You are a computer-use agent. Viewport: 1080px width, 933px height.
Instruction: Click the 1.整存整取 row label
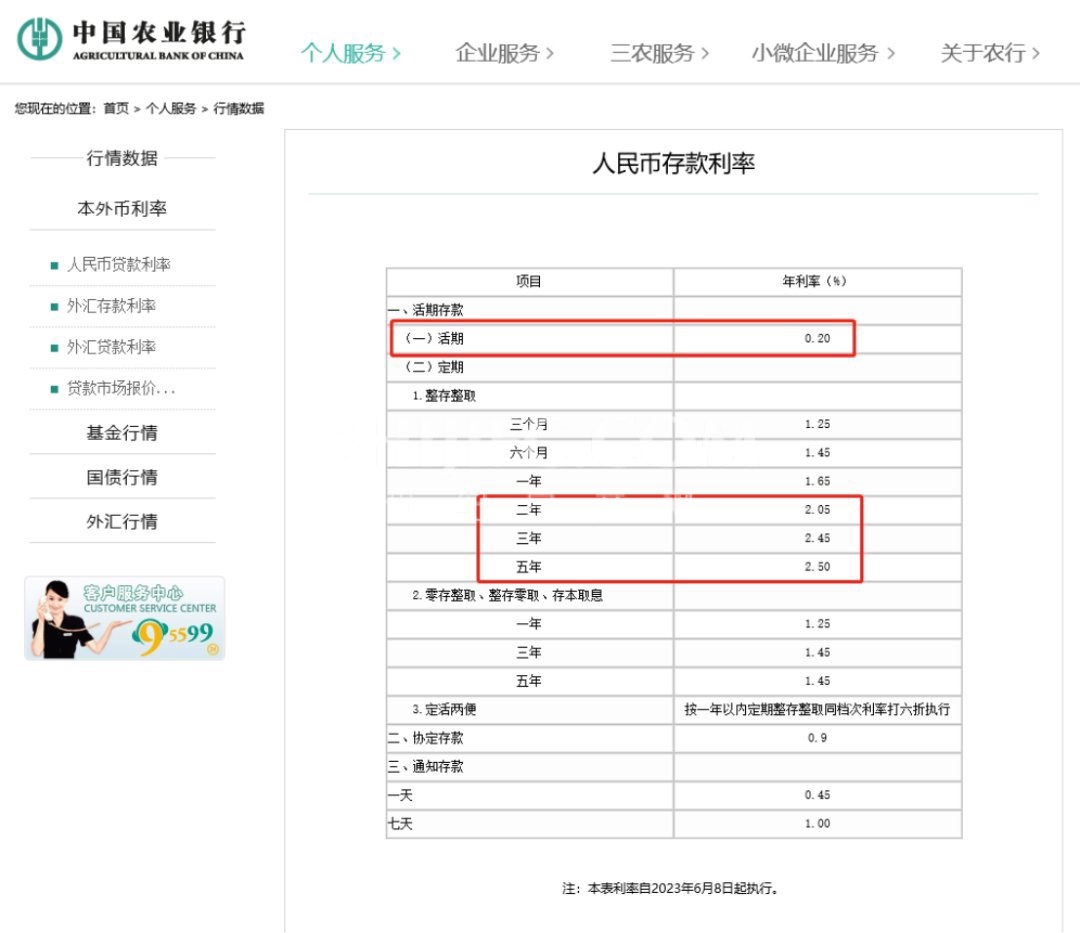click(x=444, y=395)
